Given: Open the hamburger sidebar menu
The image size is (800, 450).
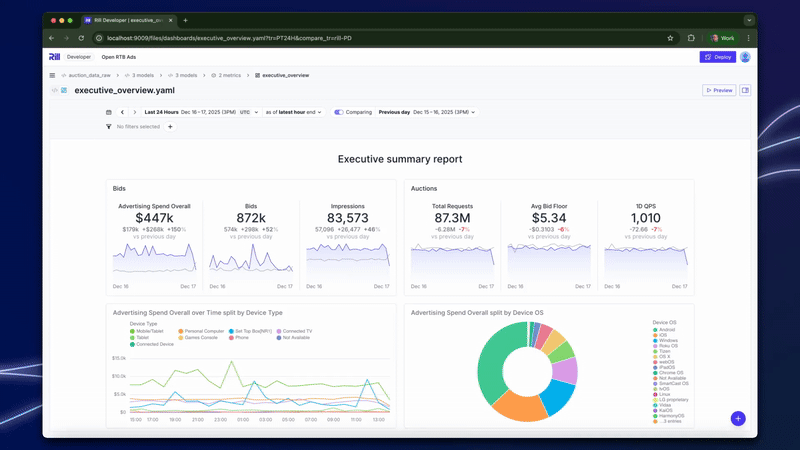Looking at the screenshot, I should click(x=52, y=75).
